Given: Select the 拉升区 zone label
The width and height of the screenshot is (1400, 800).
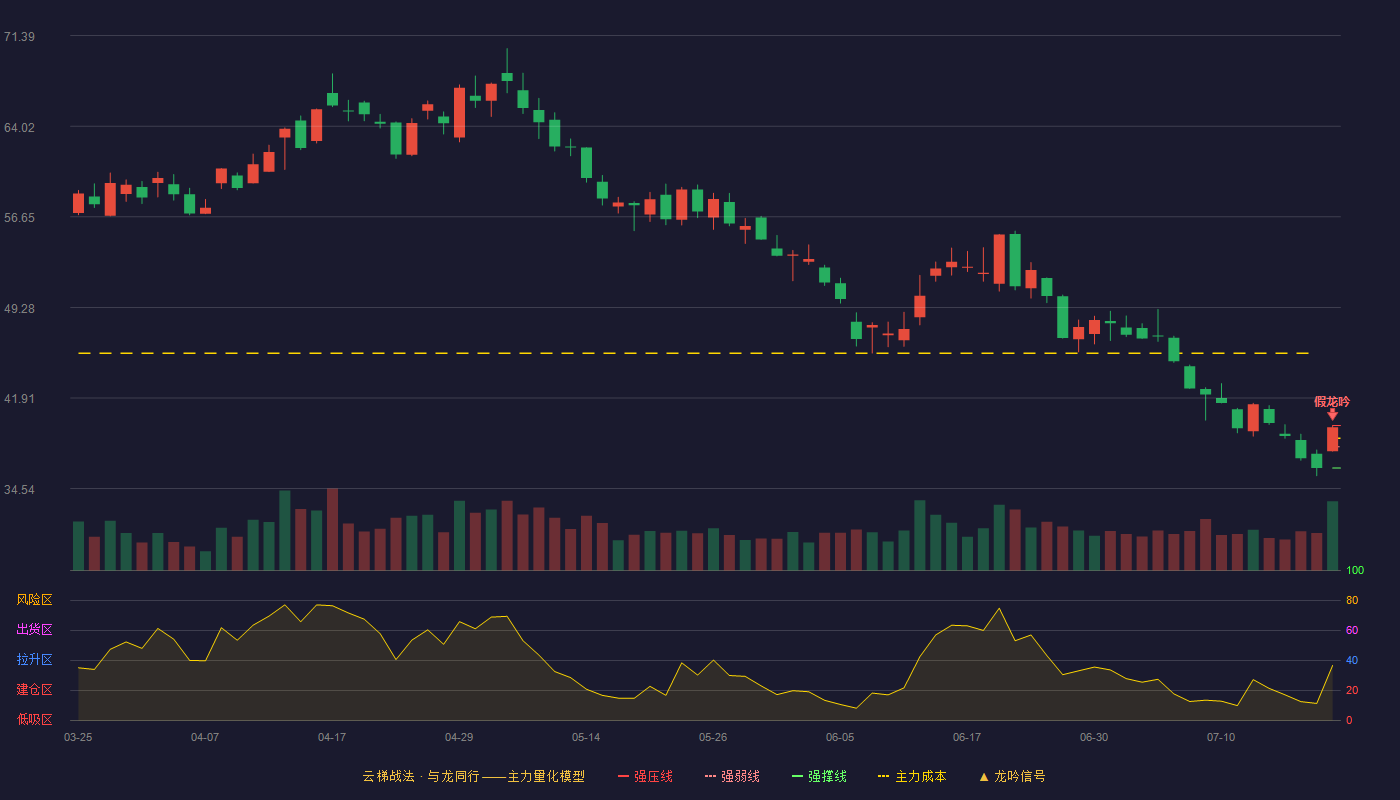Looking at the screenshot, I should coord(34,660).
